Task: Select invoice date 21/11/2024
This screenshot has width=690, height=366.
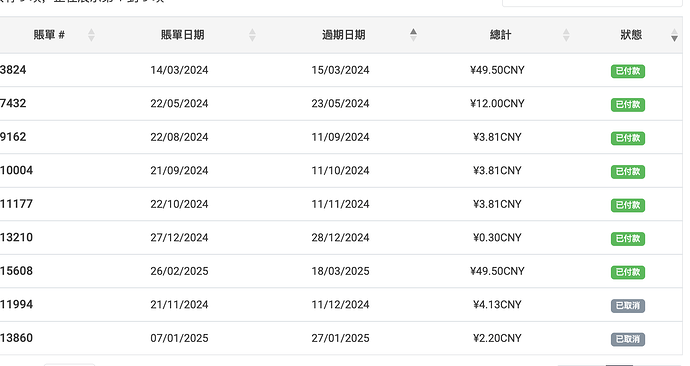Action: 179,304
